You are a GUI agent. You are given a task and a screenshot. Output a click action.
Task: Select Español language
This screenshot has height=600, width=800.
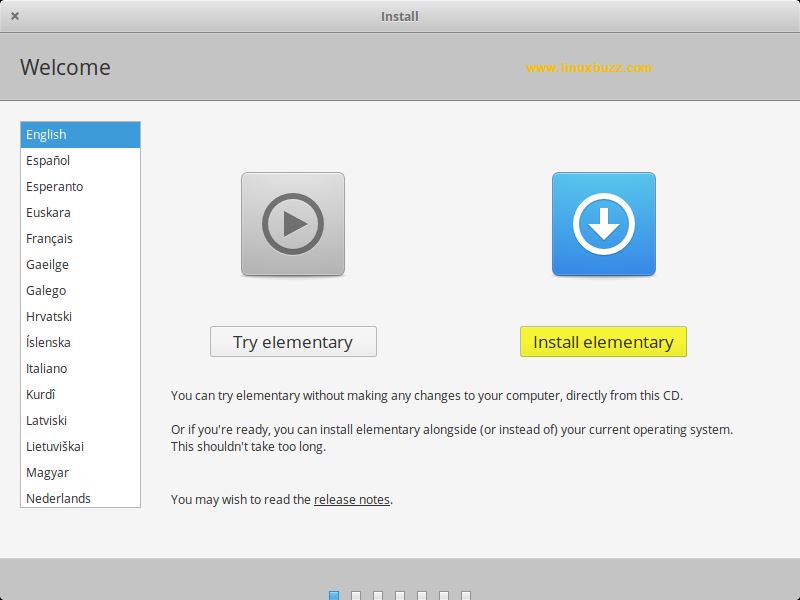click(x=81, y=161)
